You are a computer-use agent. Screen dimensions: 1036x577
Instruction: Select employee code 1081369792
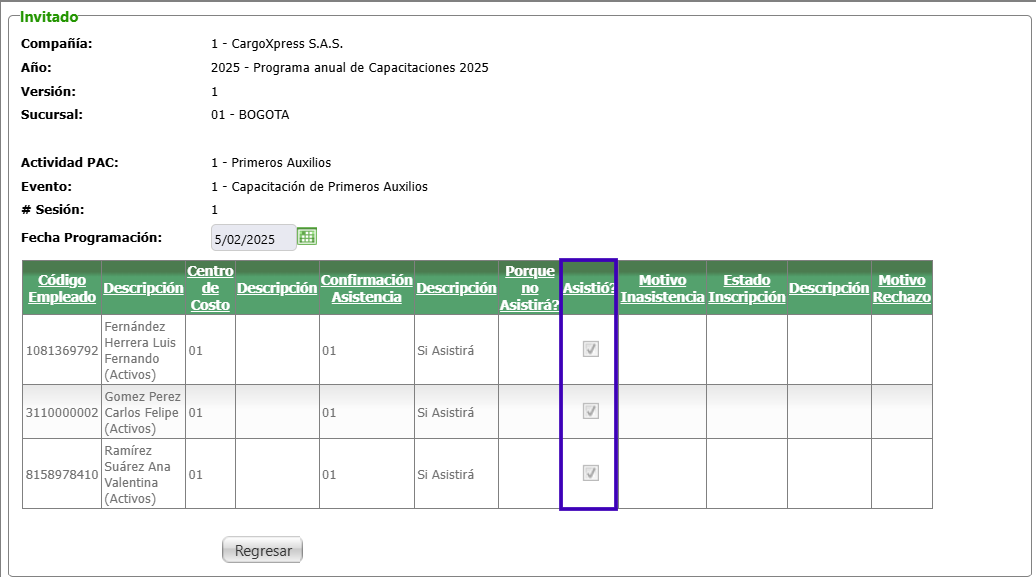[x=62, y=350]
